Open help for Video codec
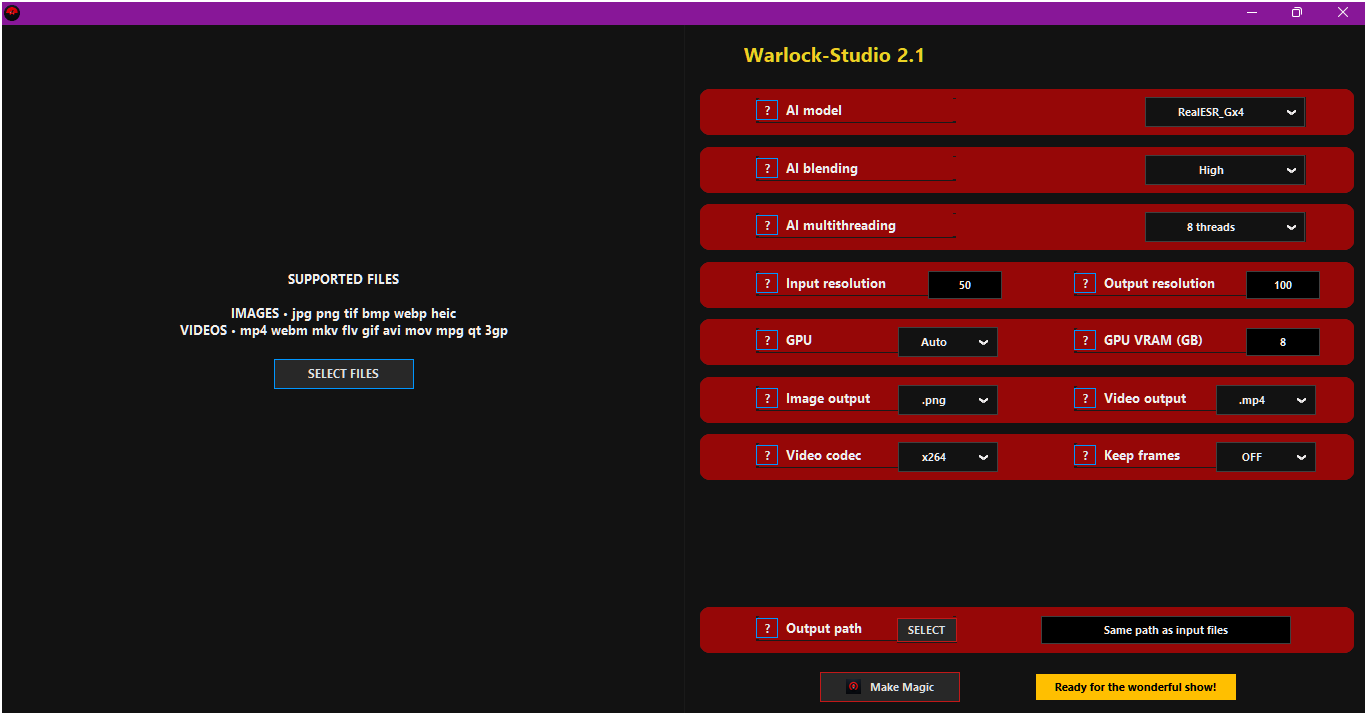 pos(767,456)
